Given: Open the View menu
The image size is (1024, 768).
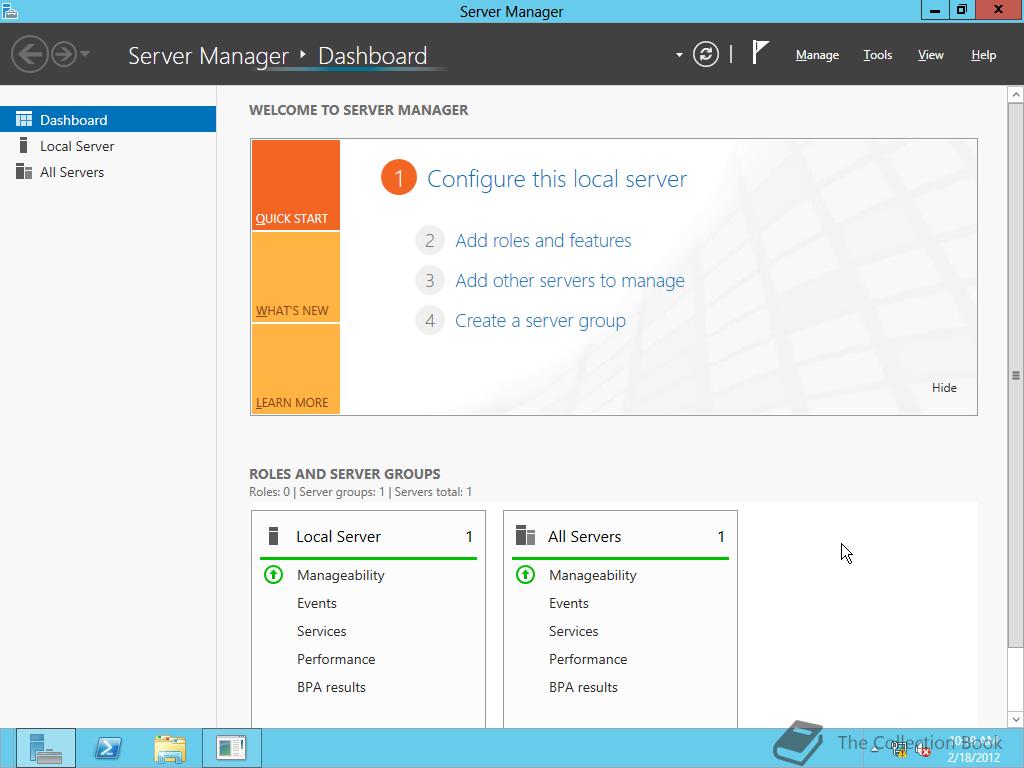Looking at the screenshot, I should point(930,56).
